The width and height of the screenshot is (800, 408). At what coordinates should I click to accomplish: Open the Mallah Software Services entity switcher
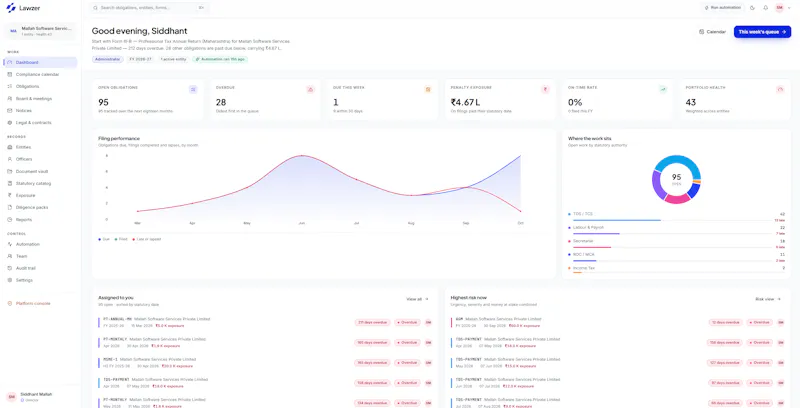click(x=40, y=31)
